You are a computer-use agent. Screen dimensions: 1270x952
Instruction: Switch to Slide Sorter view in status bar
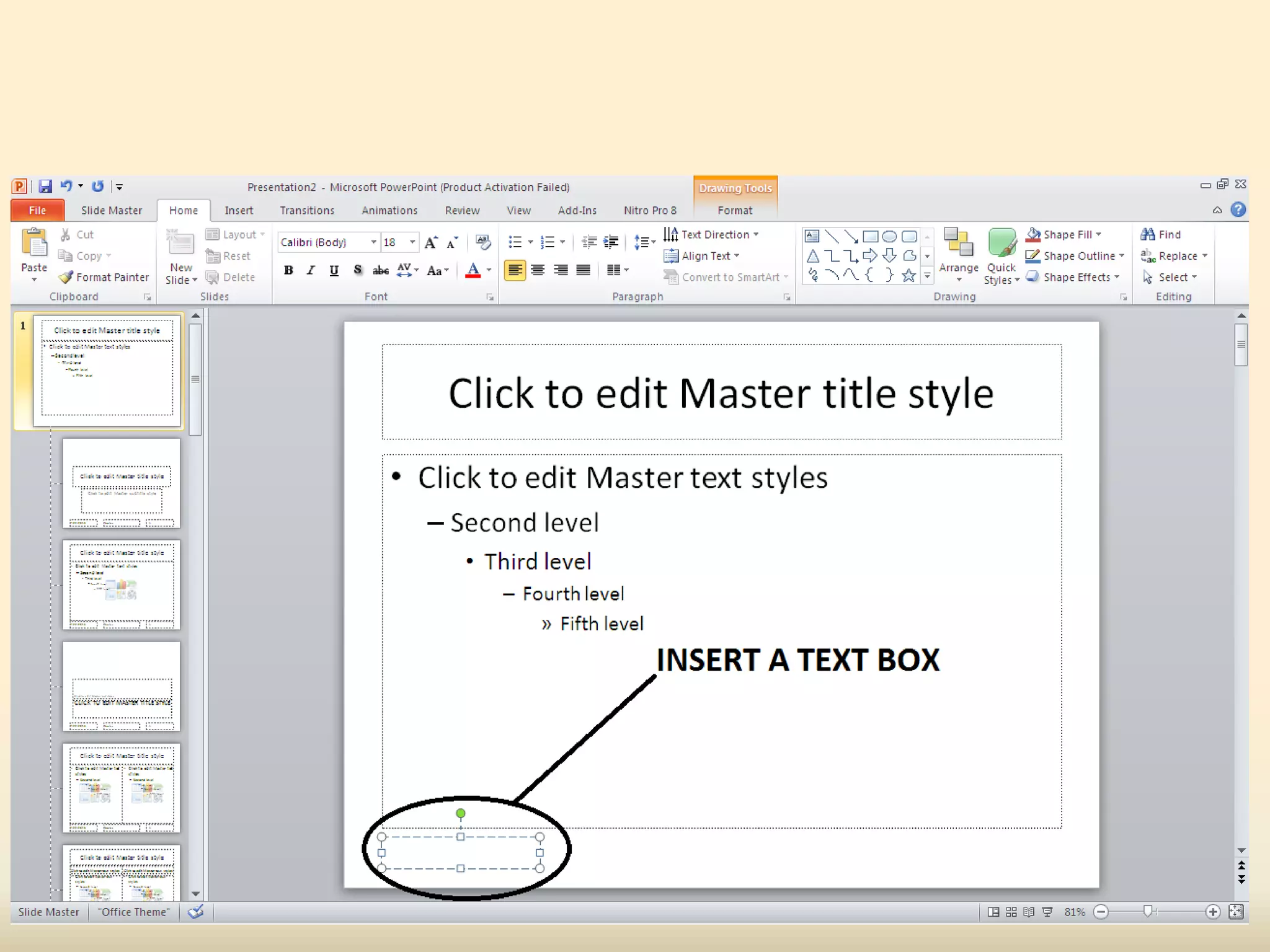pyautogui.click(x=1011, y=912)
